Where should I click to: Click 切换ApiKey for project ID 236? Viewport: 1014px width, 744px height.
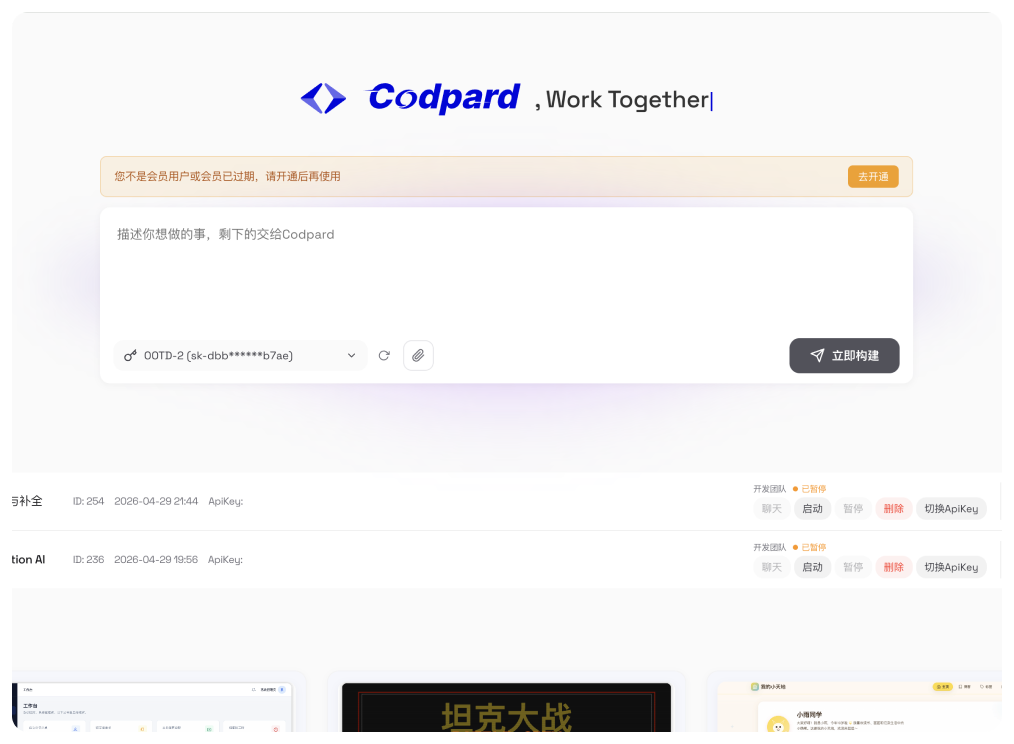coord(951,567)
